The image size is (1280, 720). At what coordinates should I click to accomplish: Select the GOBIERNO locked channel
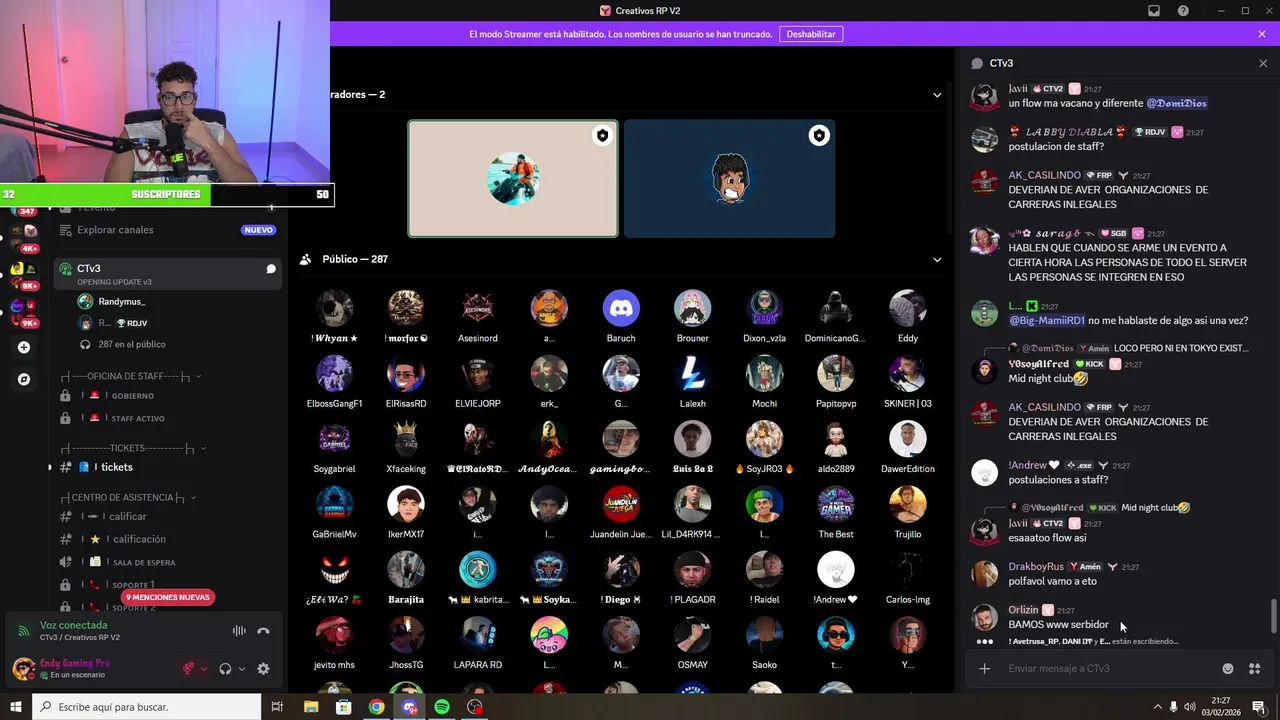tap(167, 395)
